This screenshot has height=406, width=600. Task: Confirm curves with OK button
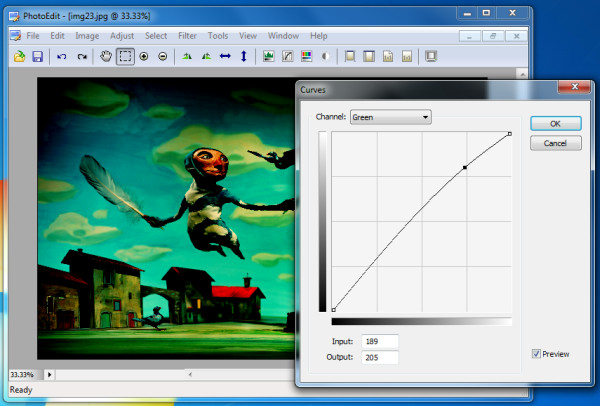coord(556,124)
